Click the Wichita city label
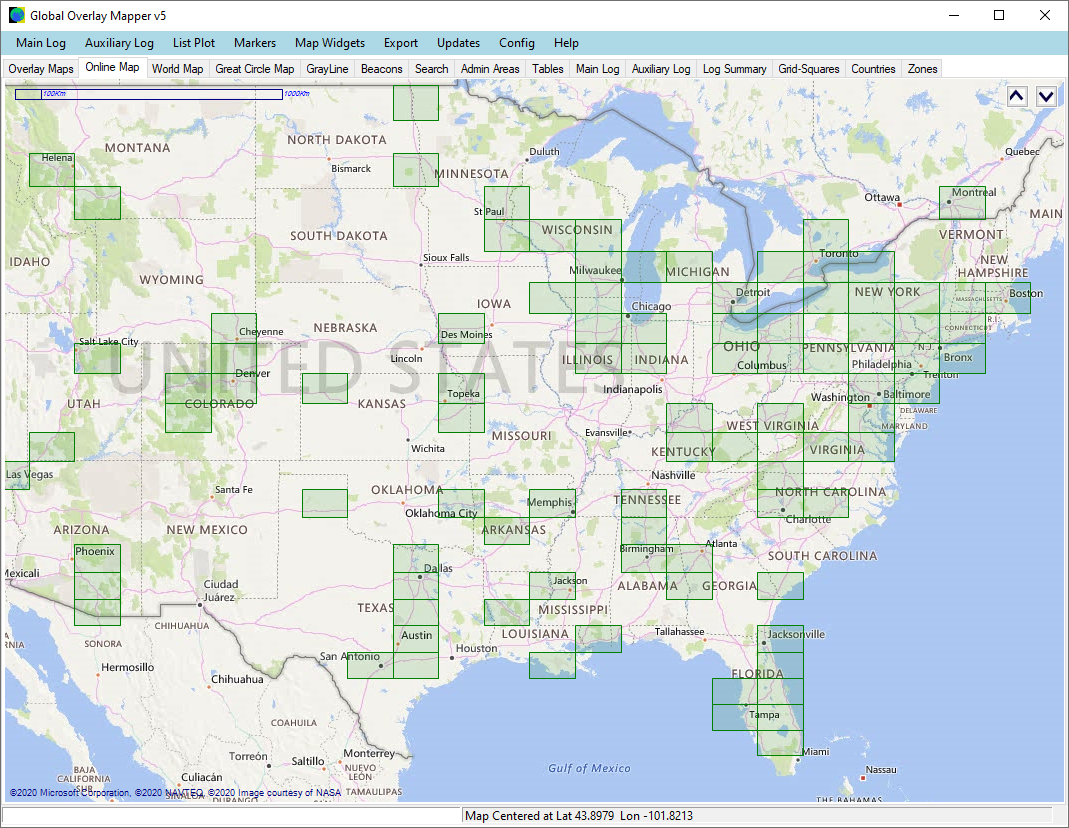This screenshot has height=828, width=1069. click(x=427, y=448)
